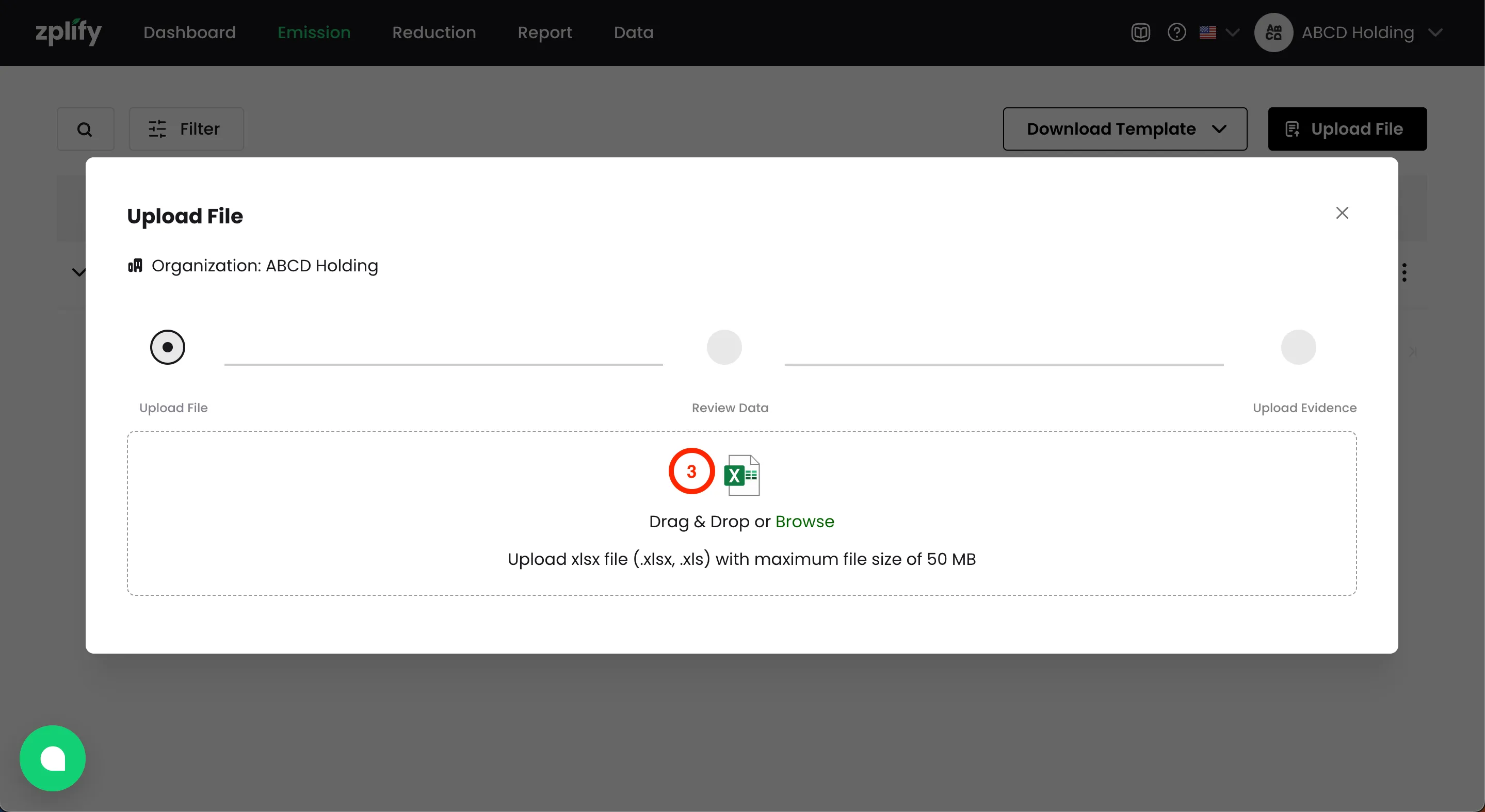Image resolution: width=1485 pixels, height=812 pixels.
Task: Open the language flag dropdown
Action: 1218,33
